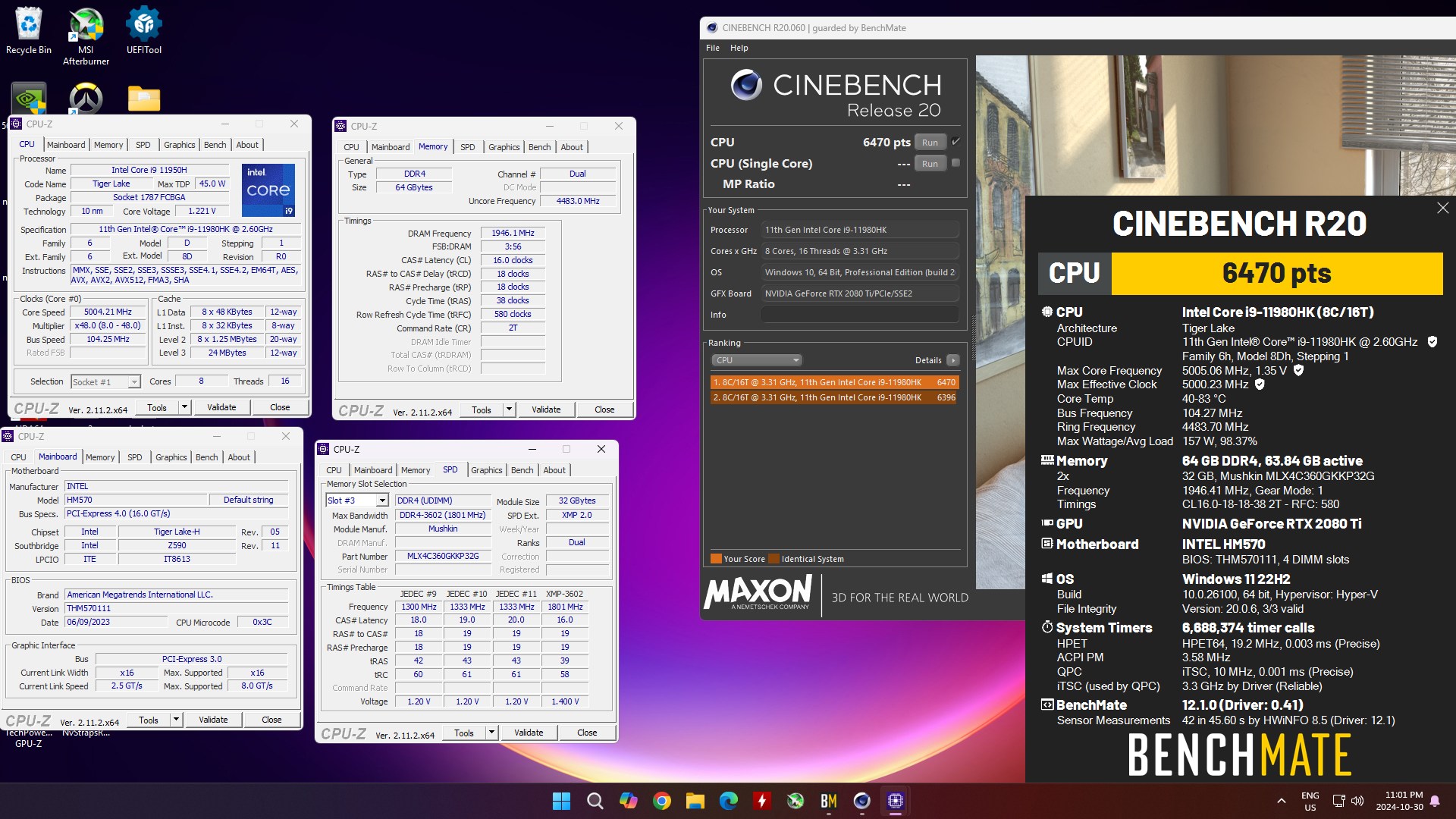Open the green jet icon on taskbar
The height and width of the screenshot is (819, 1456).
point(795,801)
